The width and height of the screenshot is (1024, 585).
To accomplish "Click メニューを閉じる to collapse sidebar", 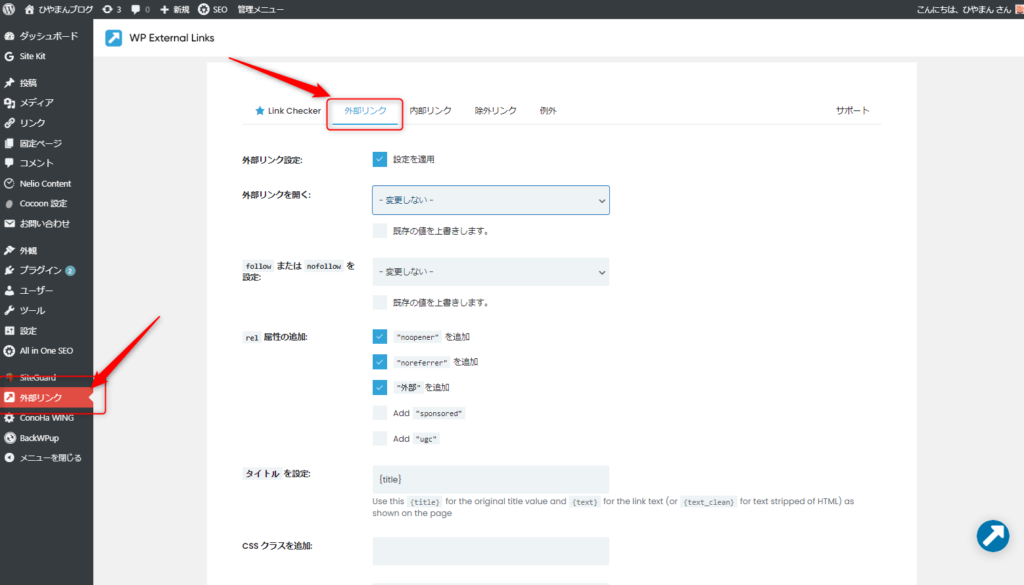I will (50, 458).
